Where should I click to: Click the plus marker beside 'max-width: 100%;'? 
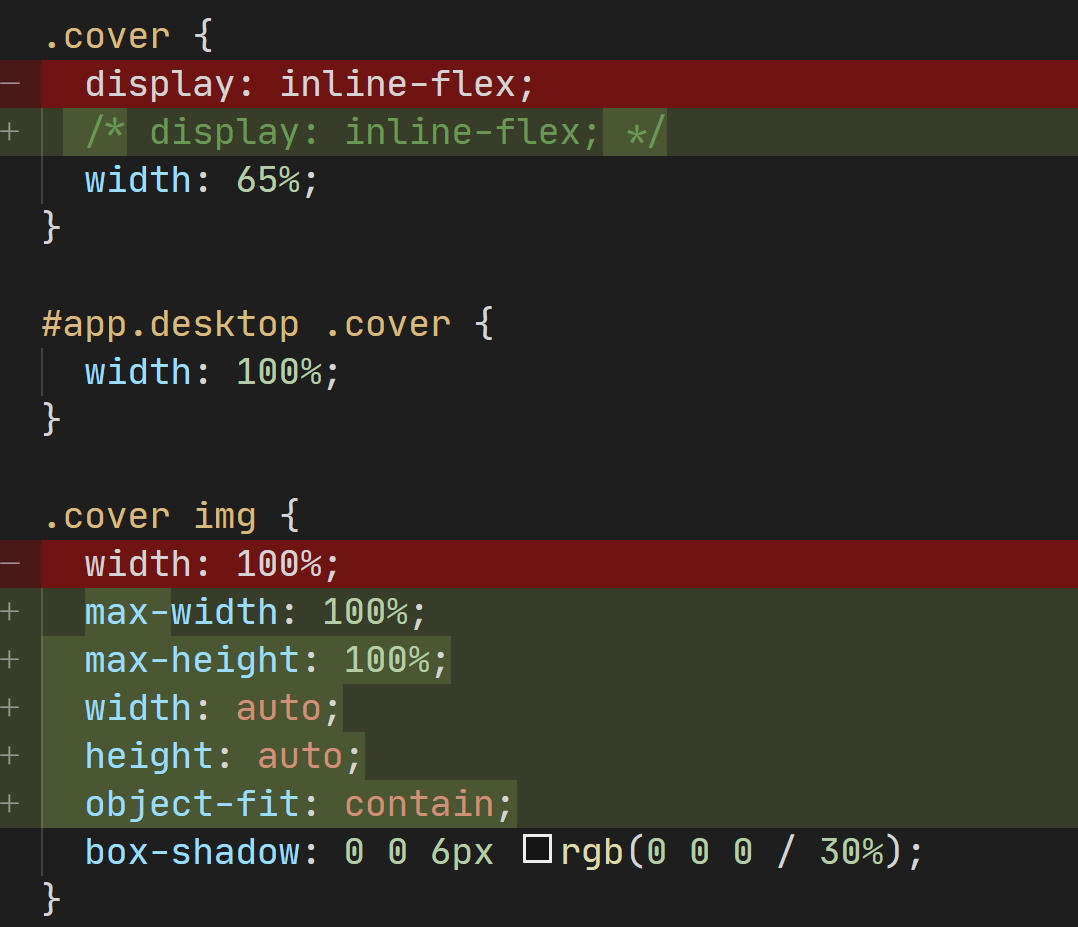click(10, 611)
